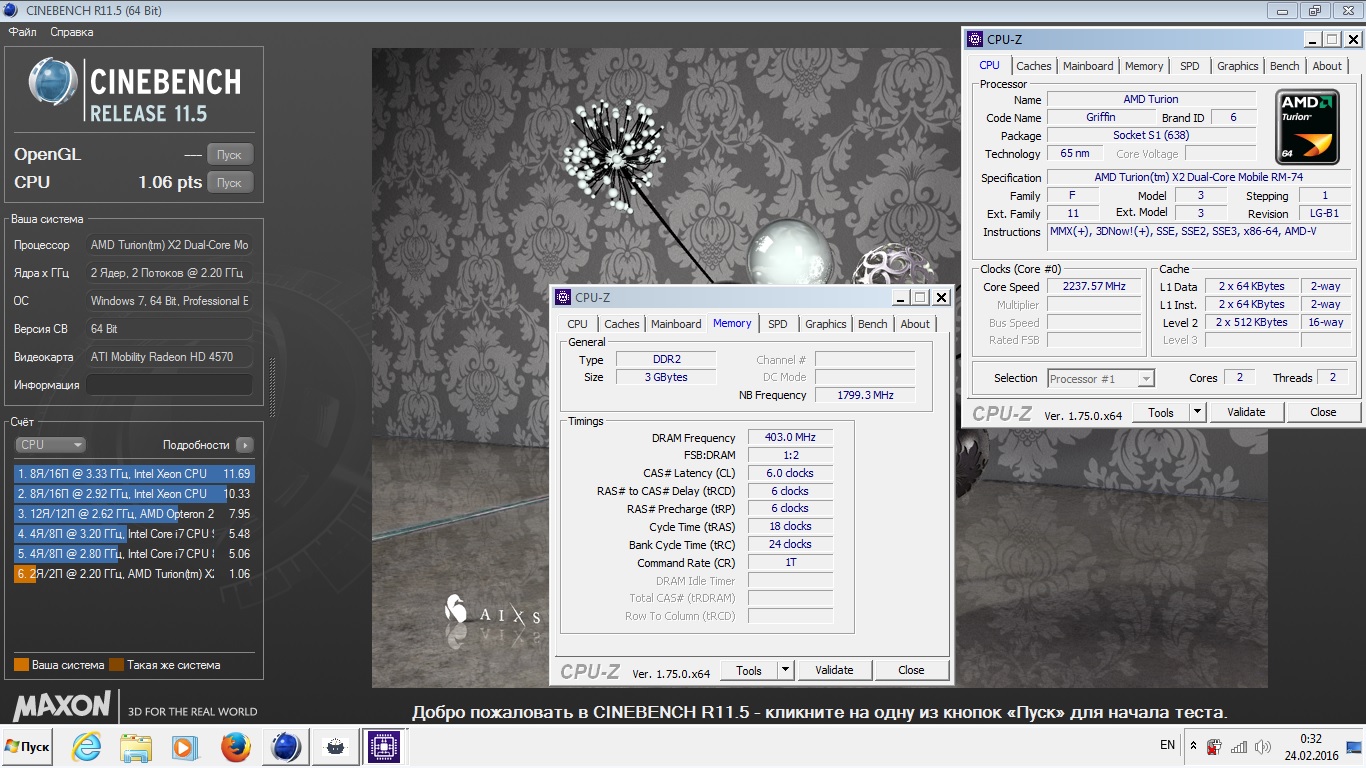The width and height of the screenshot is (1366, 768).
Task: Open Processor #1 selection dropdown
Action: 1101,378
